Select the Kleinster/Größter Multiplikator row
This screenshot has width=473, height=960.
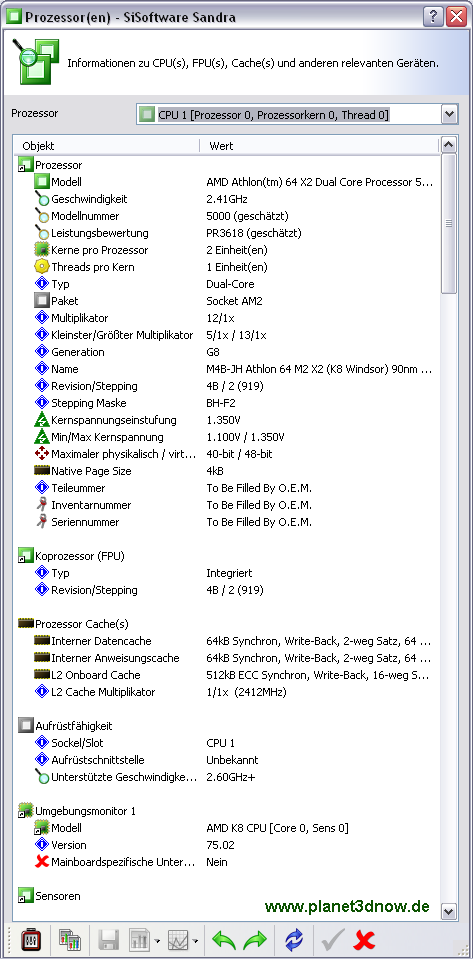tap(226, 335)
